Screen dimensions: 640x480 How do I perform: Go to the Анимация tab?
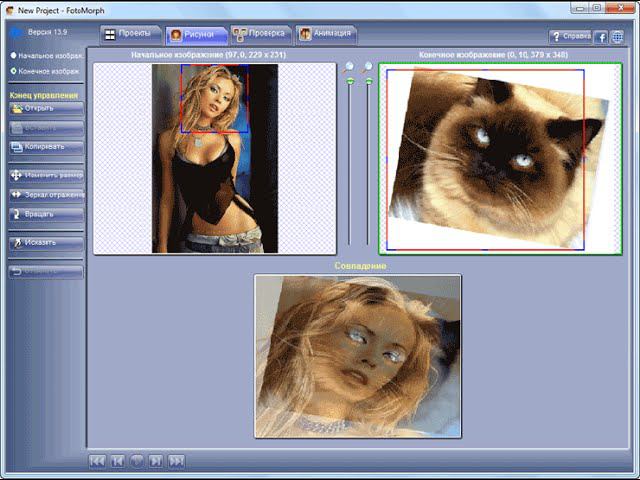click(x=325, y=34)
